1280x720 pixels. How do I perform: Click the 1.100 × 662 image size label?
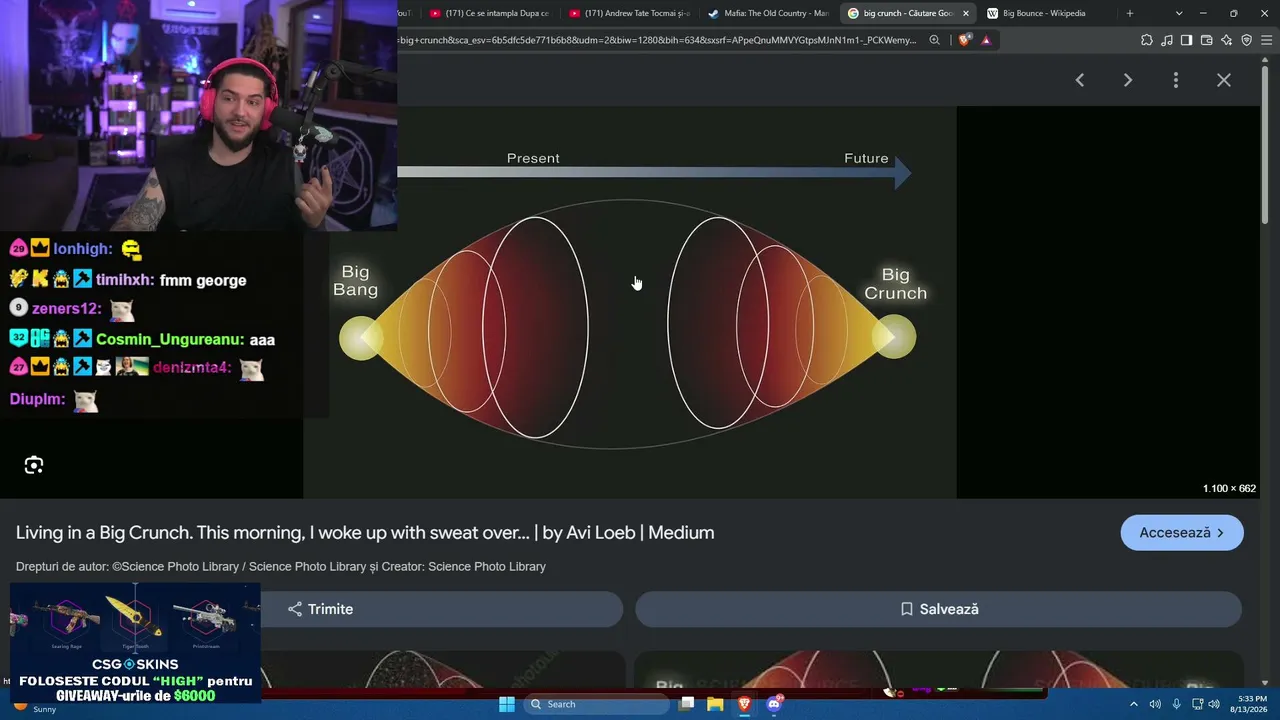(1229, 489)
